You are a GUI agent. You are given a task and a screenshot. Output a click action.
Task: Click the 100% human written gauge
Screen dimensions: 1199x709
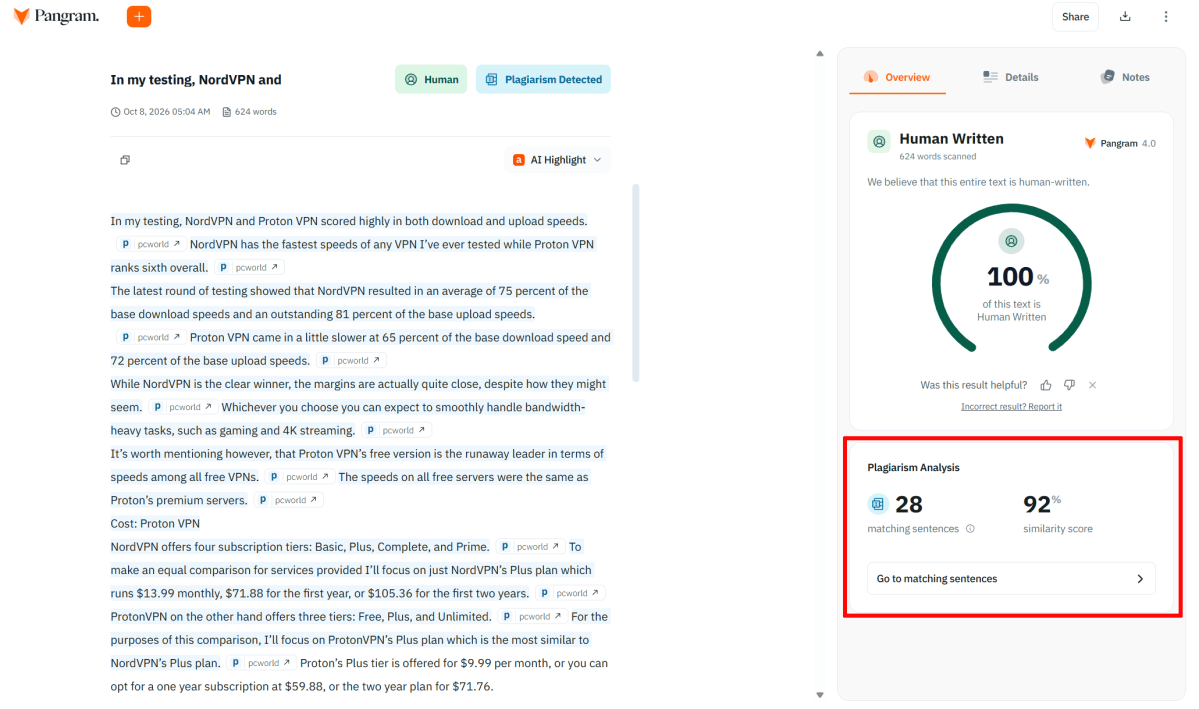[1011, 279]
